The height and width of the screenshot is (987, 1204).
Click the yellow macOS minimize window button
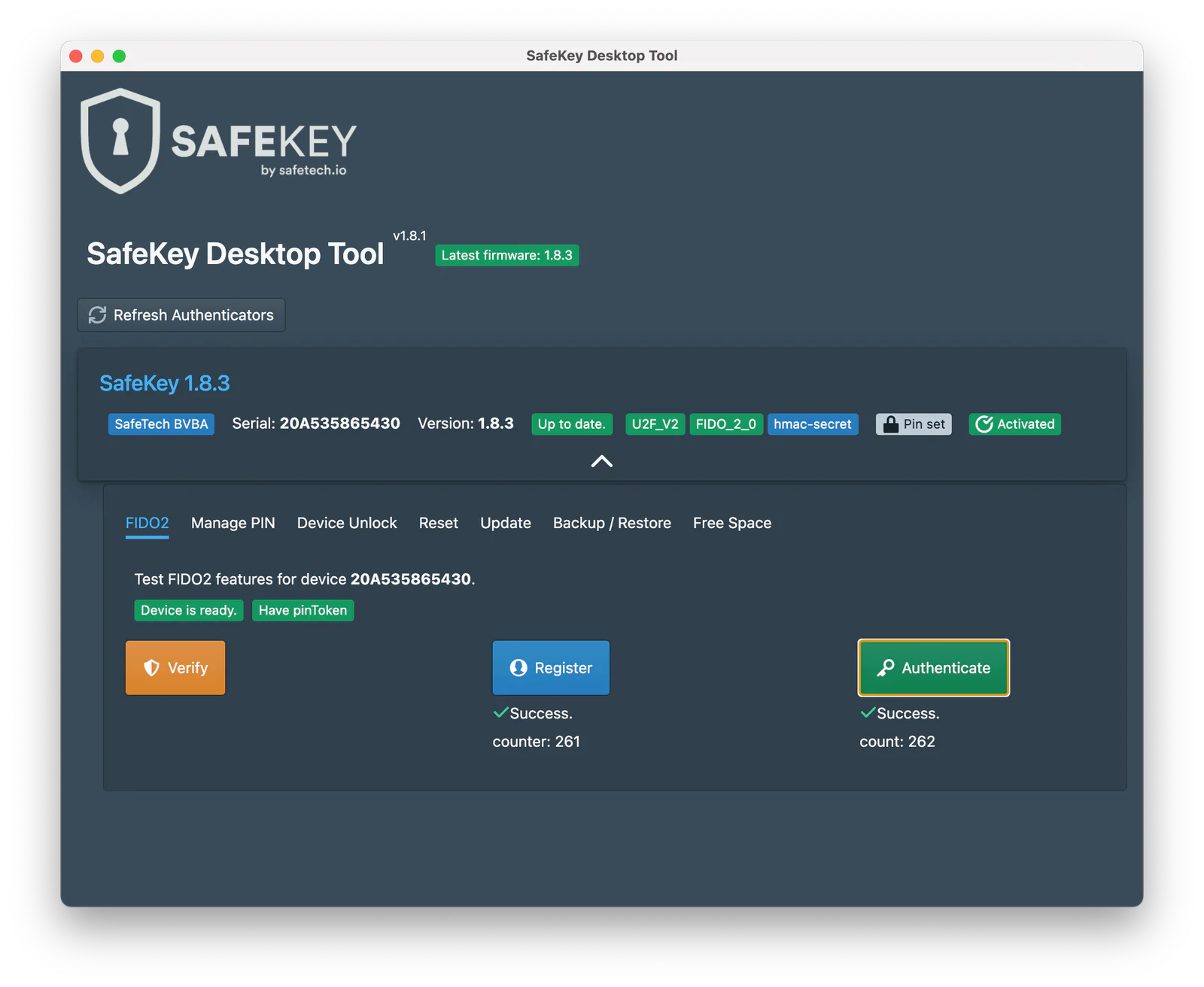pos(97,56)
